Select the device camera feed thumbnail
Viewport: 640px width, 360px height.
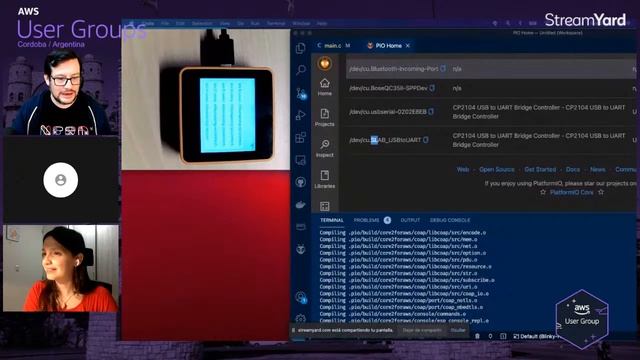pos(206,99)
